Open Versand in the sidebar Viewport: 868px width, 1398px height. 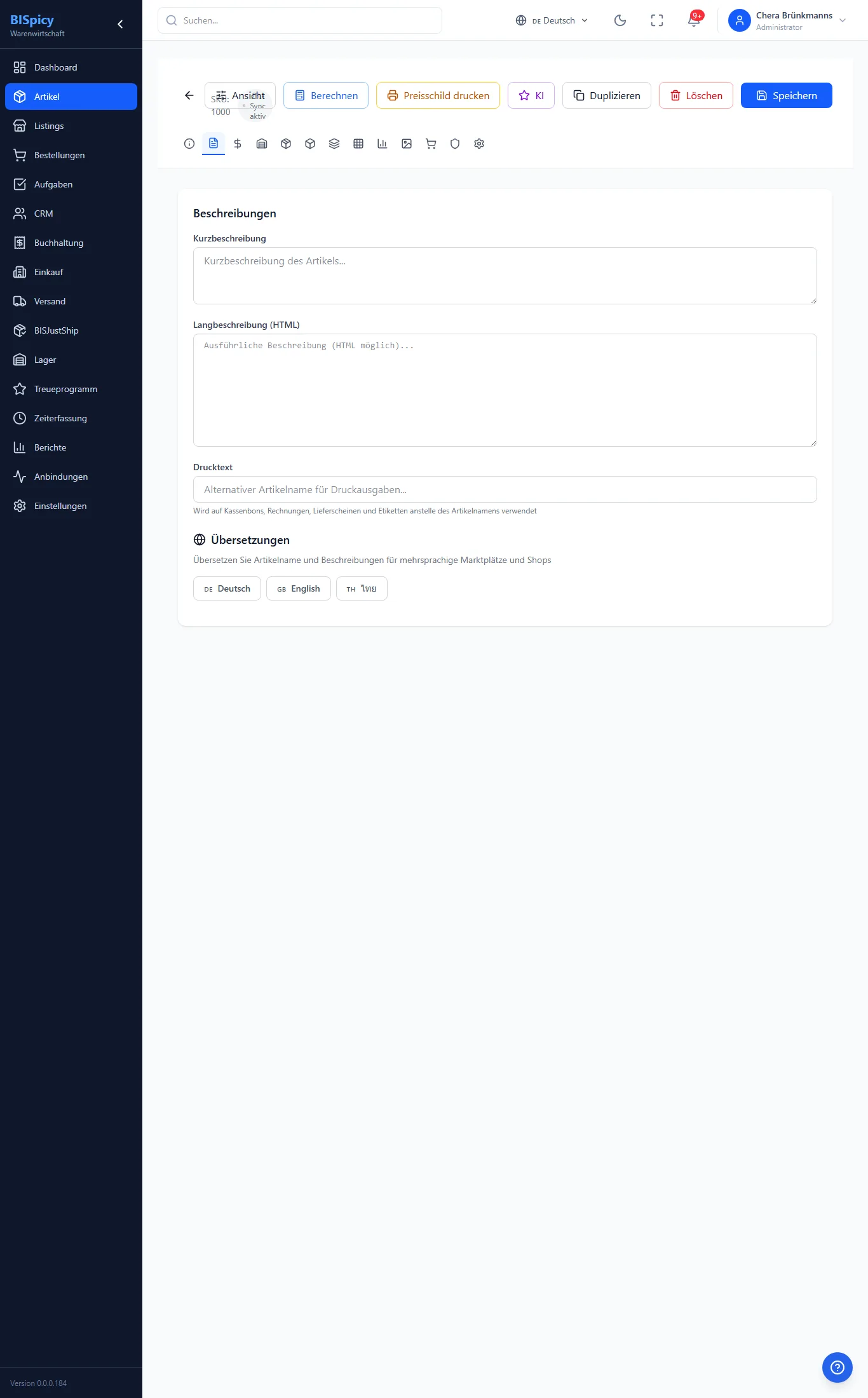[71, 301]
